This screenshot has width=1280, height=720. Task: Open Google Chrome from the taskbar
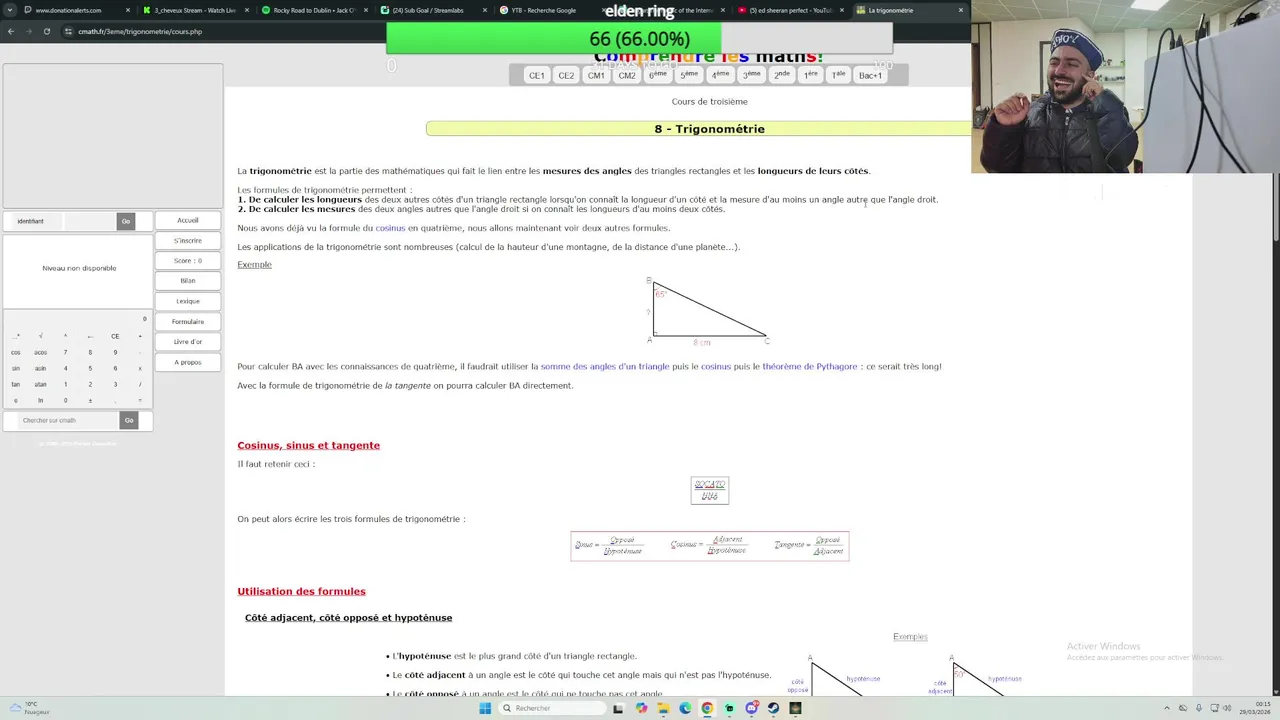click(x=707, y=708)
